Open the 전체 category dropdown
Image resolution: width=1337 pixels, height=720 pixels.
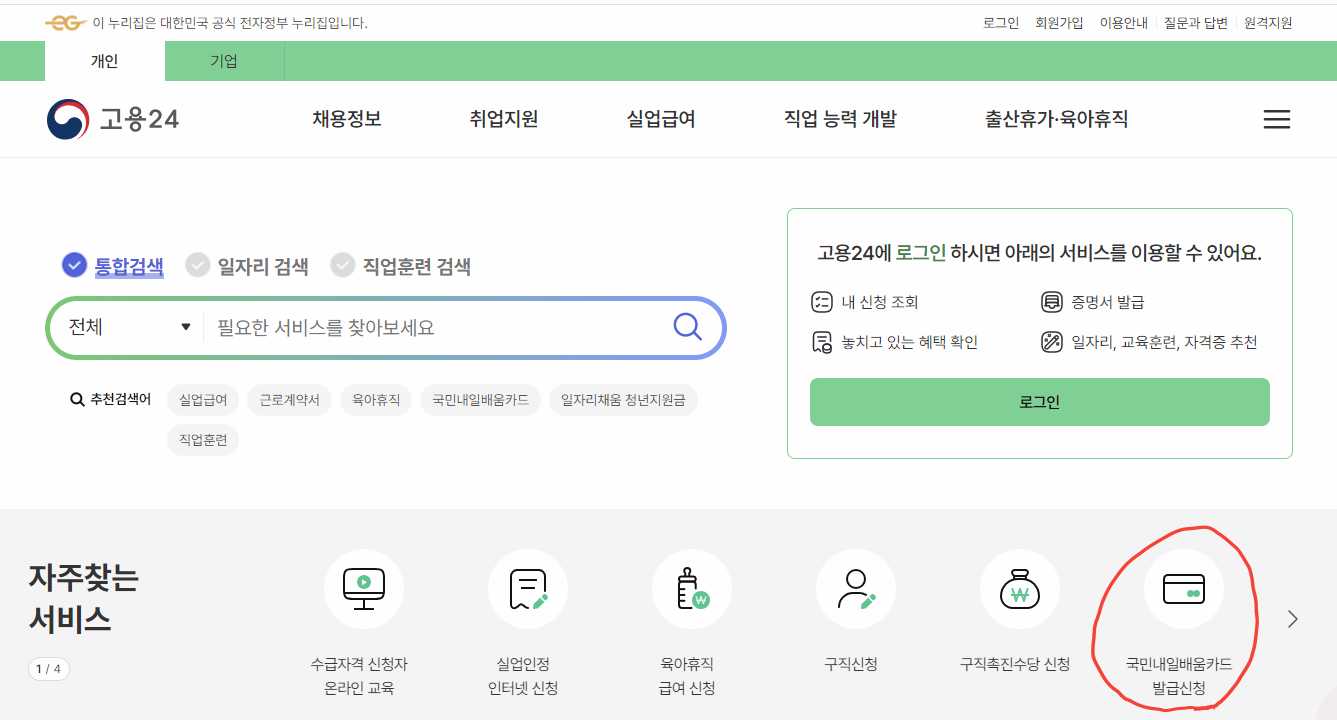pyautogui.click(x=128, y=327)
